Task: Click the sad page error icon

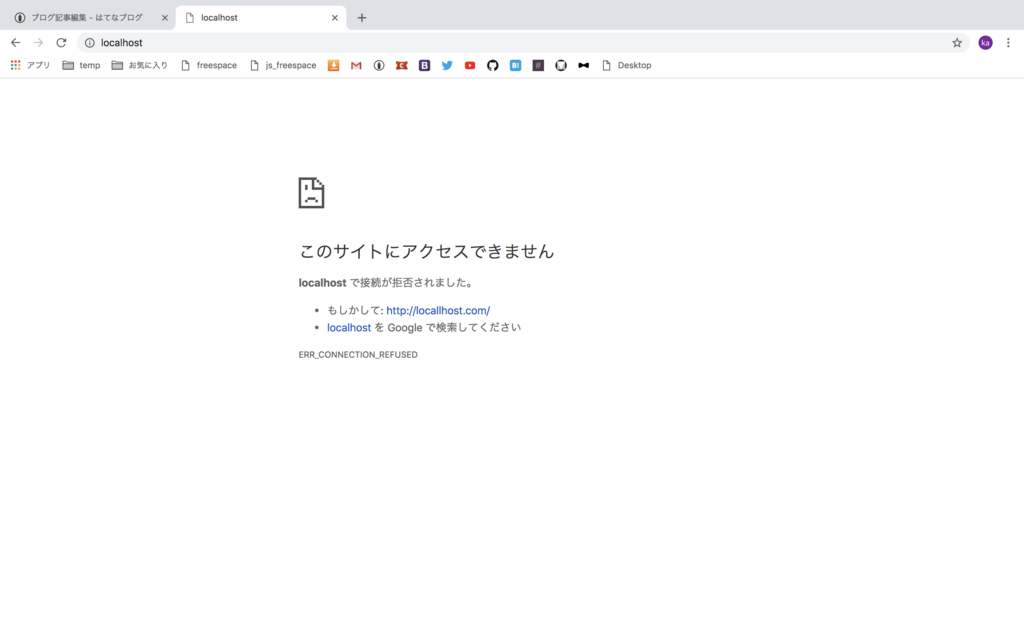Action: pos(312,193)
